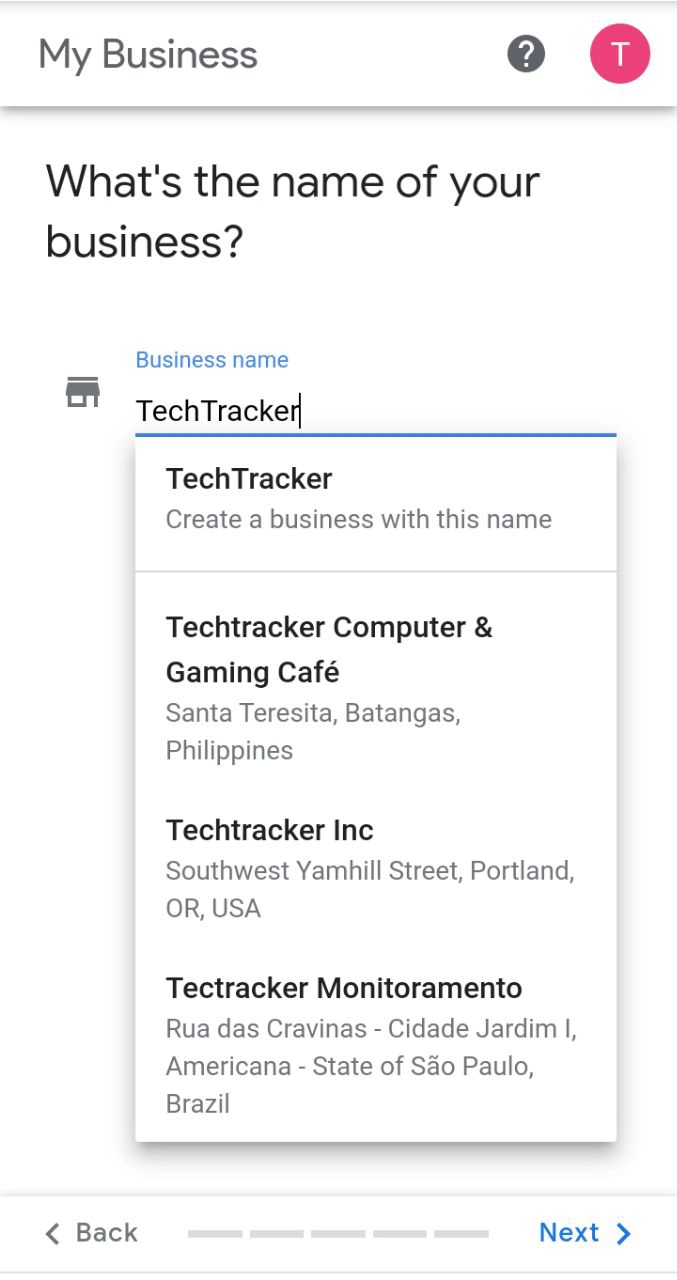
Task: Click the second progress step segment
Action: point(276,1234)
